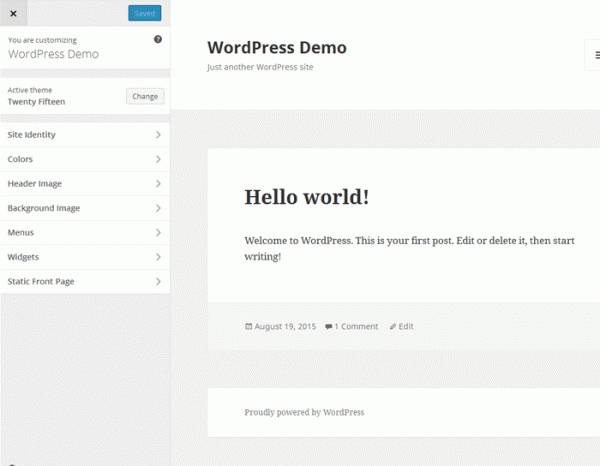Click the August 19, 2015 date link
The height and width of the screenshot is (466, 600).
pyautogui.click(x=285, y=326)
